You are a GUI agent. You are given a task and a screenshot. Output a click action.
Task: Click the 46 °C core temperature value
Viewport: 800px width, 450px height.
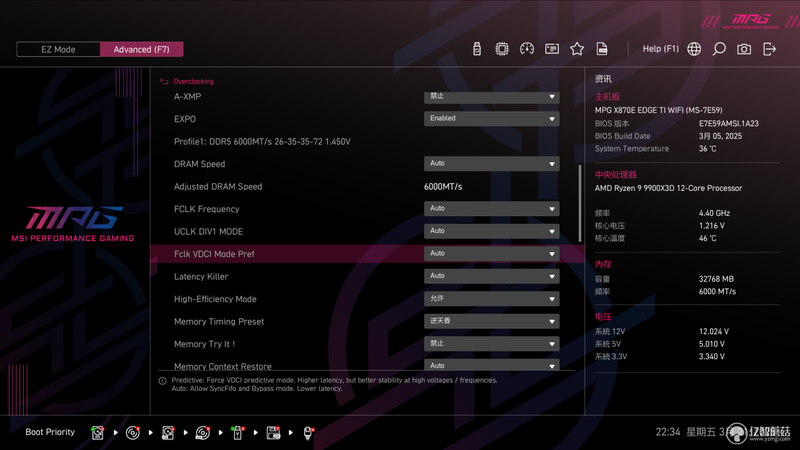[x=708, y=238]
